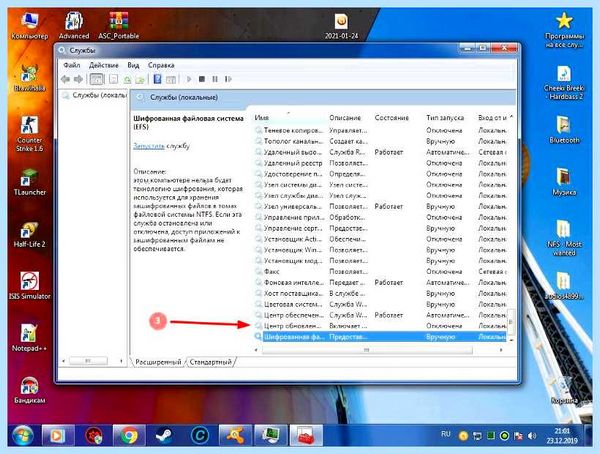Launch TLauncher from the desktop
This screenshot has height=454, width=600.
tap(29, 182)
